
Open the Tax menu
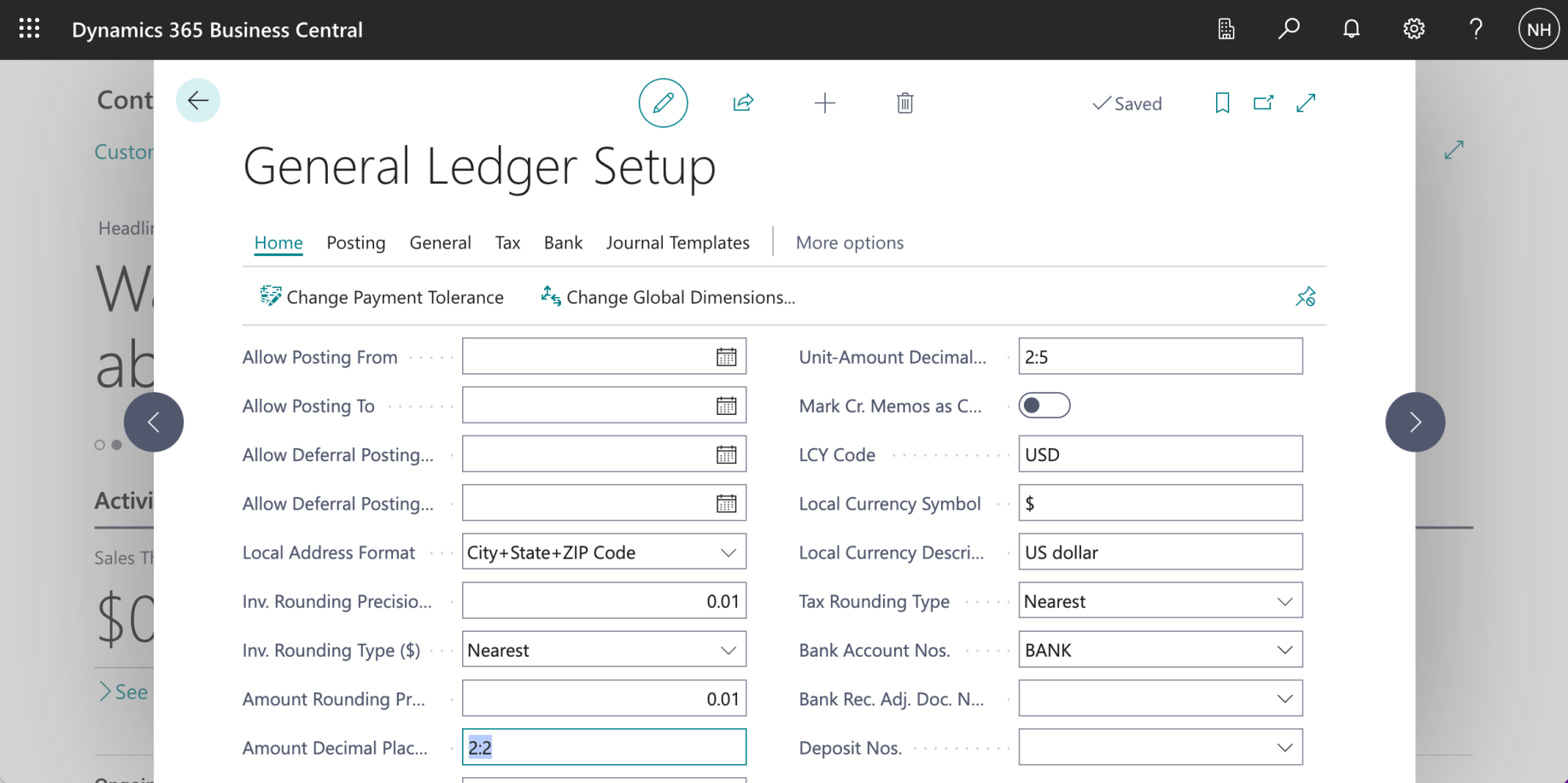(507, 242)
